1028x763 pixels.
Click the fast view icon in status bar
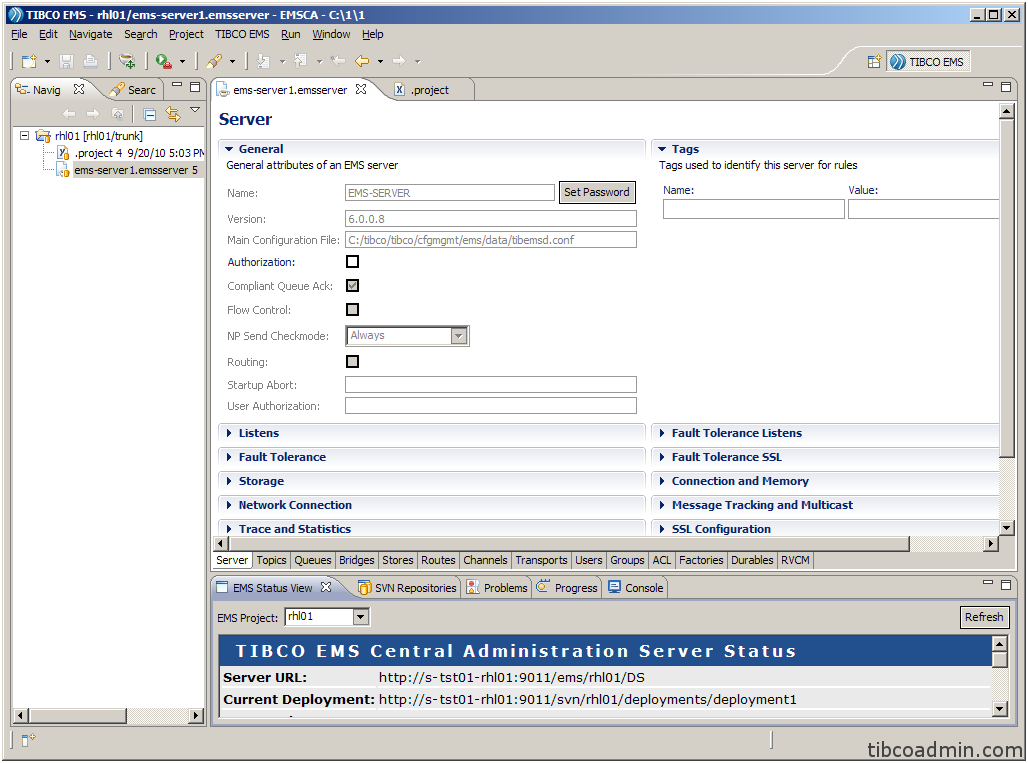[x=28, y=739]
